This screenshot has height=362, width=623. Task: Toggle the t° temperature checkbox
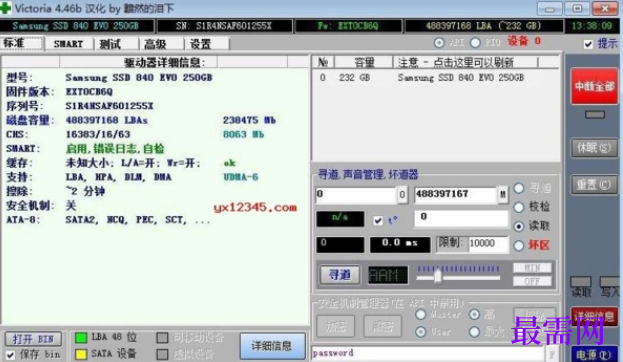click(378, 221)
